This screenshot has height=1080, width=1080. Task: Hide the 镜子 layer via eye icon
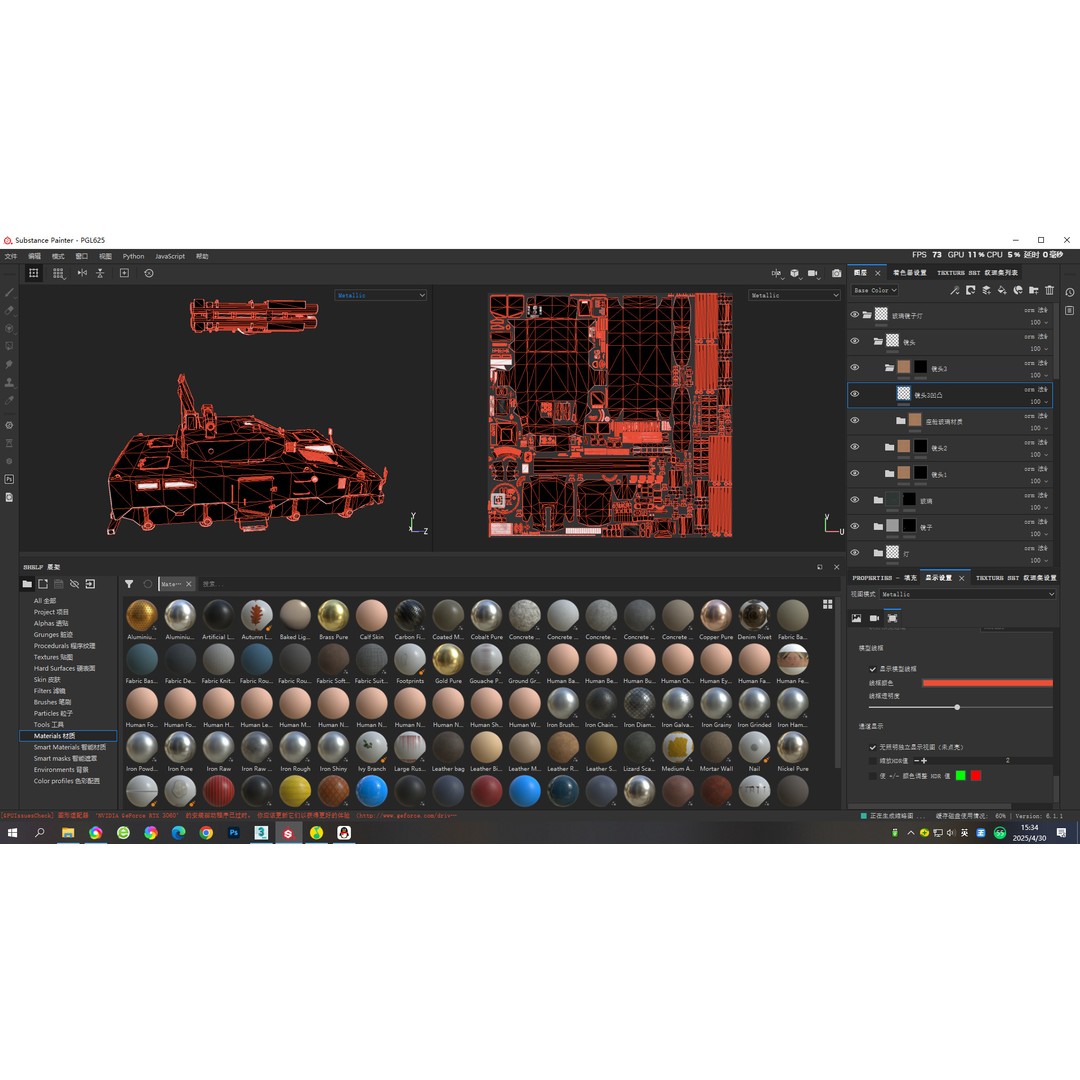pos(855,526)
